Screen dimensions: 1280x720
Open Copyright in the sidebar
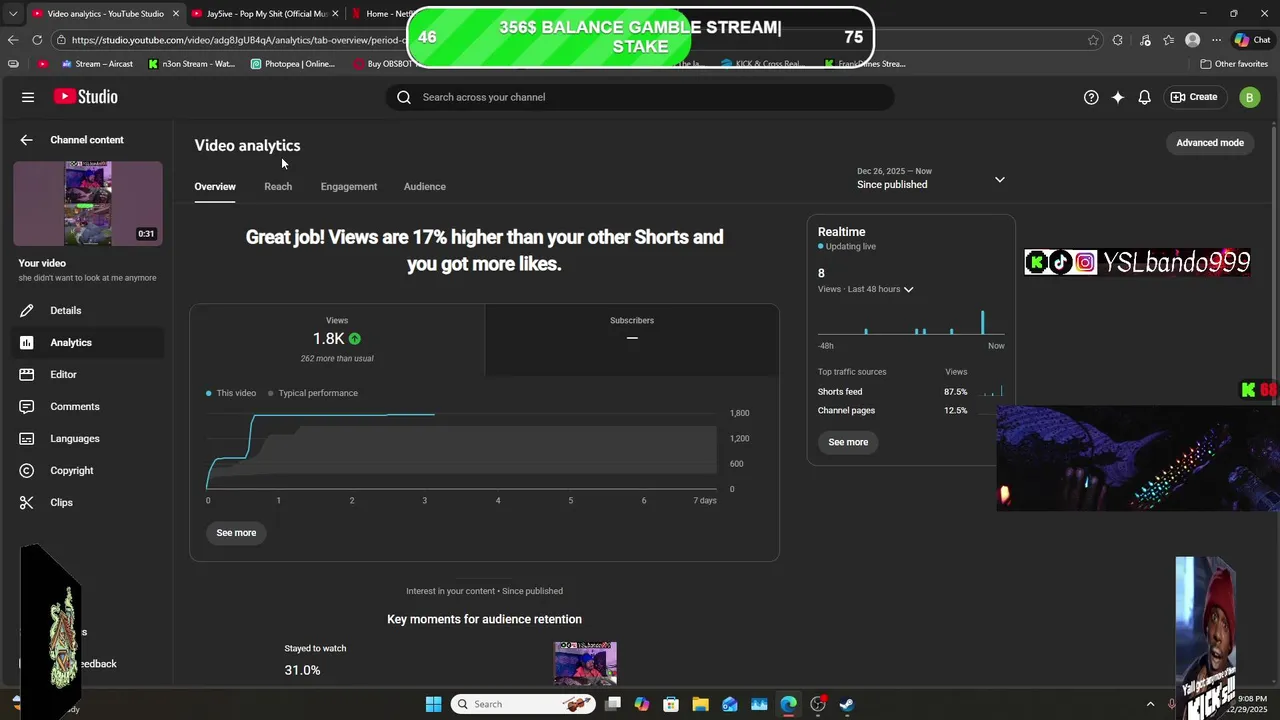(x=88, y=470)
